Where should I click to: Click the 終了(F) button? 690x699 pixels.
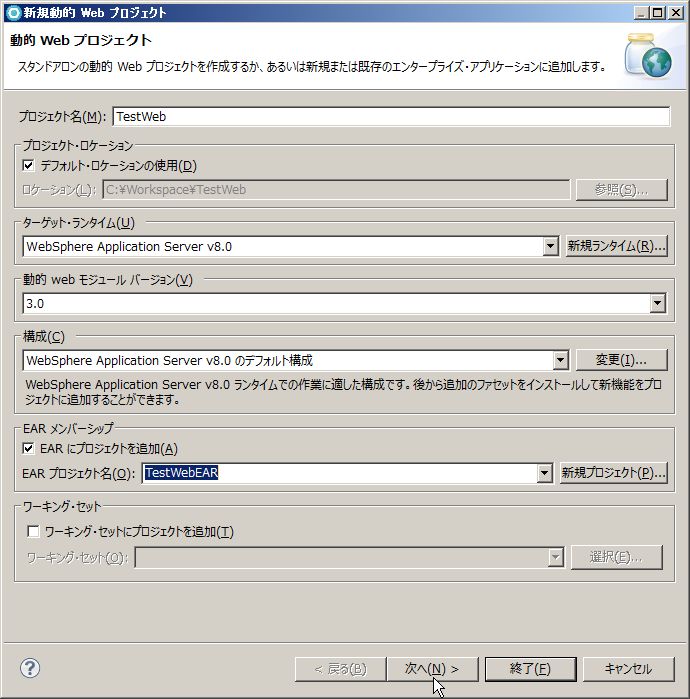pos(530,669)
